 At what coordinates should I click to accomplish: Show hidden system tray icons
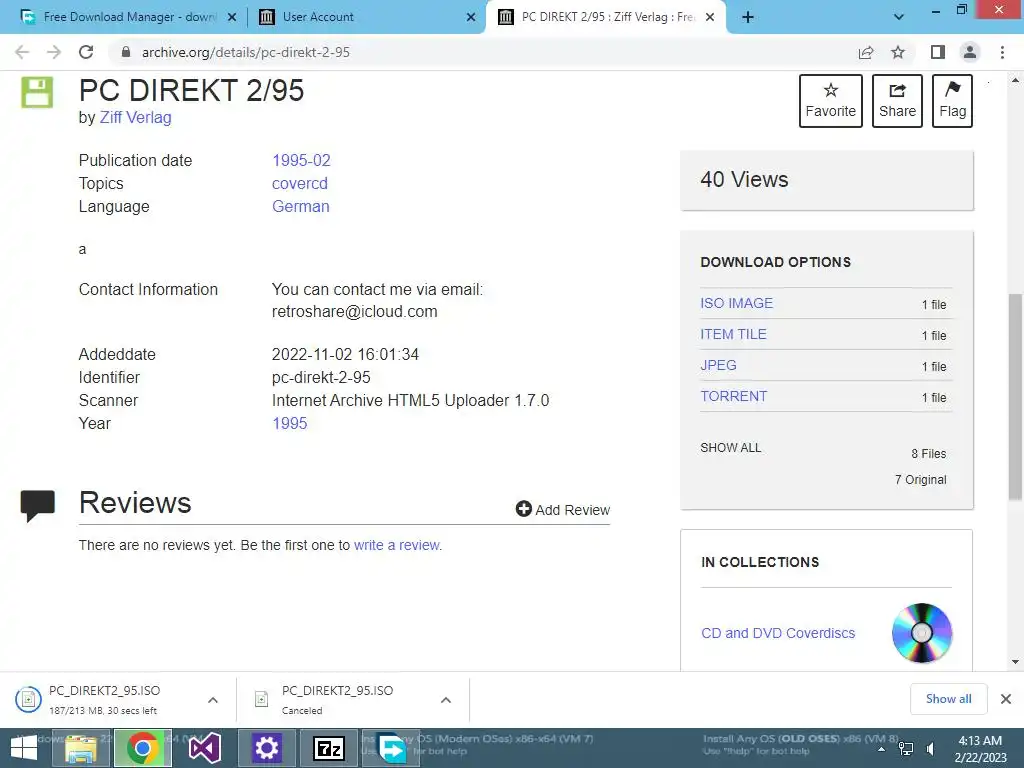click(x=882, y=748)
